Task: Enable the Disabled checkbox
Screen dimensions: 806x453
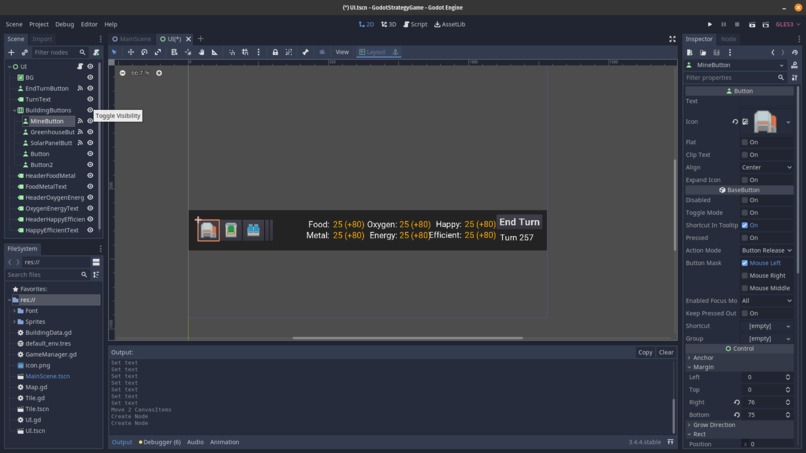Action: click(x=744, y=200)
